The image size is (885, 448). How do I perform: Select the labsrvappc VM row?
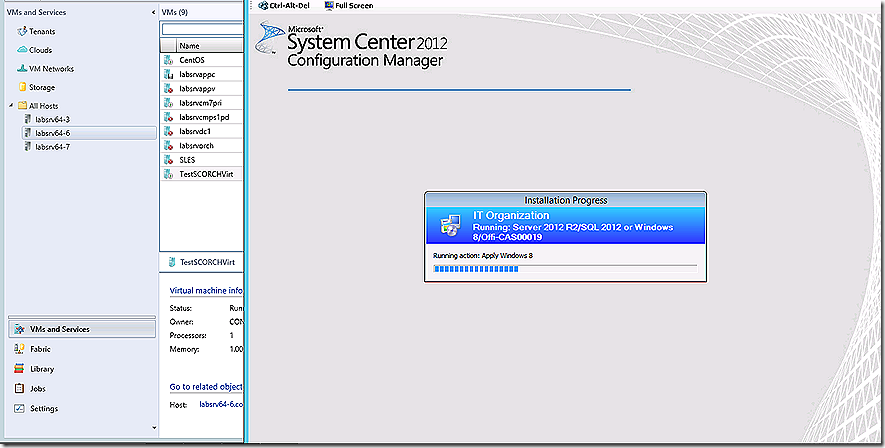coord(201,74)
